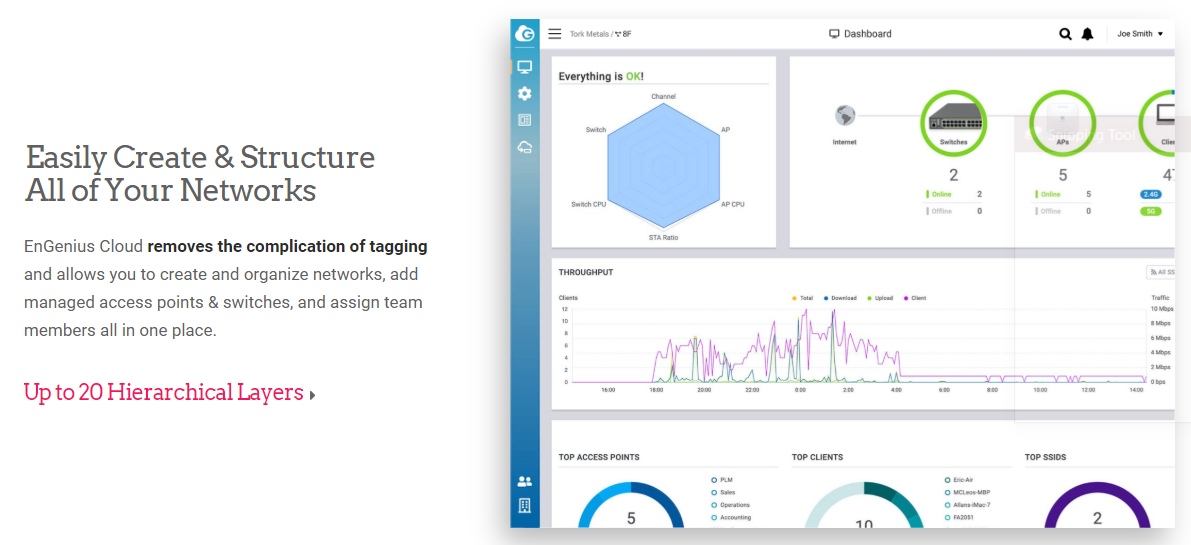Click the Top Clients donut chart

(864, 506)
